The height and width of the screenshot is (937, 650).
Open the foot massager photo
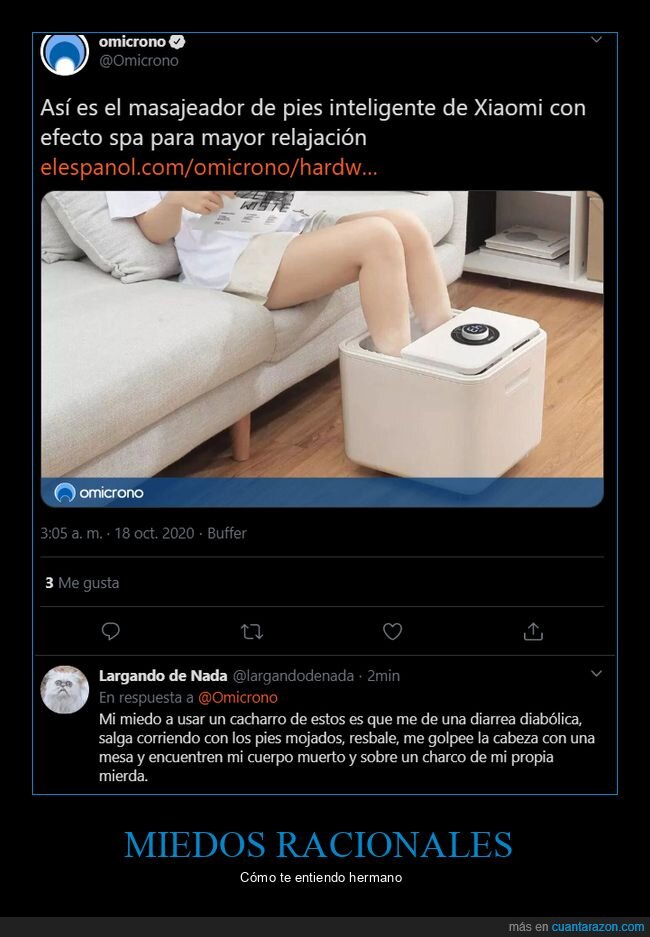(x=322, y=349)
